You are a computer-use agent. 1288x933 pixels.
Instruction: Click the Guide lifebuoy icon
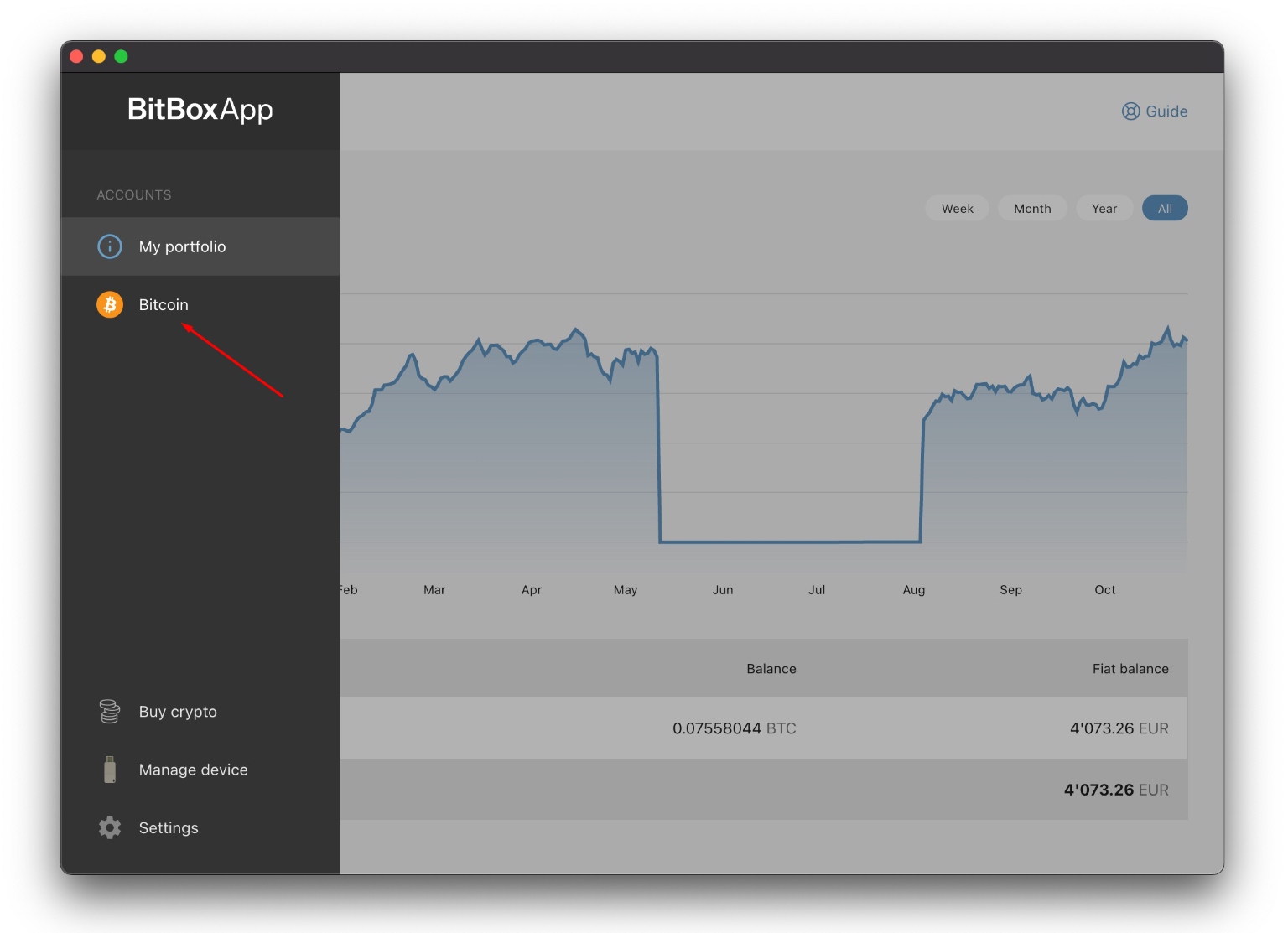(x=1131, y=111)
